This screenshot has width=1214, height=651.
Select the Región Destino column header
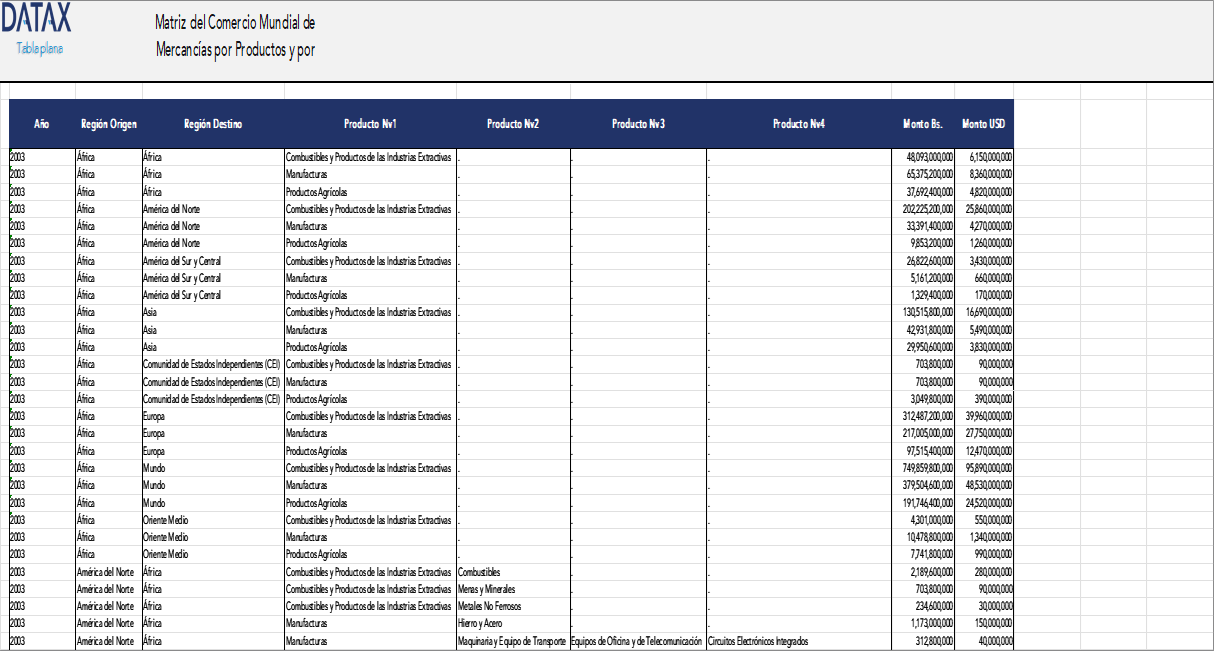point(213,124)
